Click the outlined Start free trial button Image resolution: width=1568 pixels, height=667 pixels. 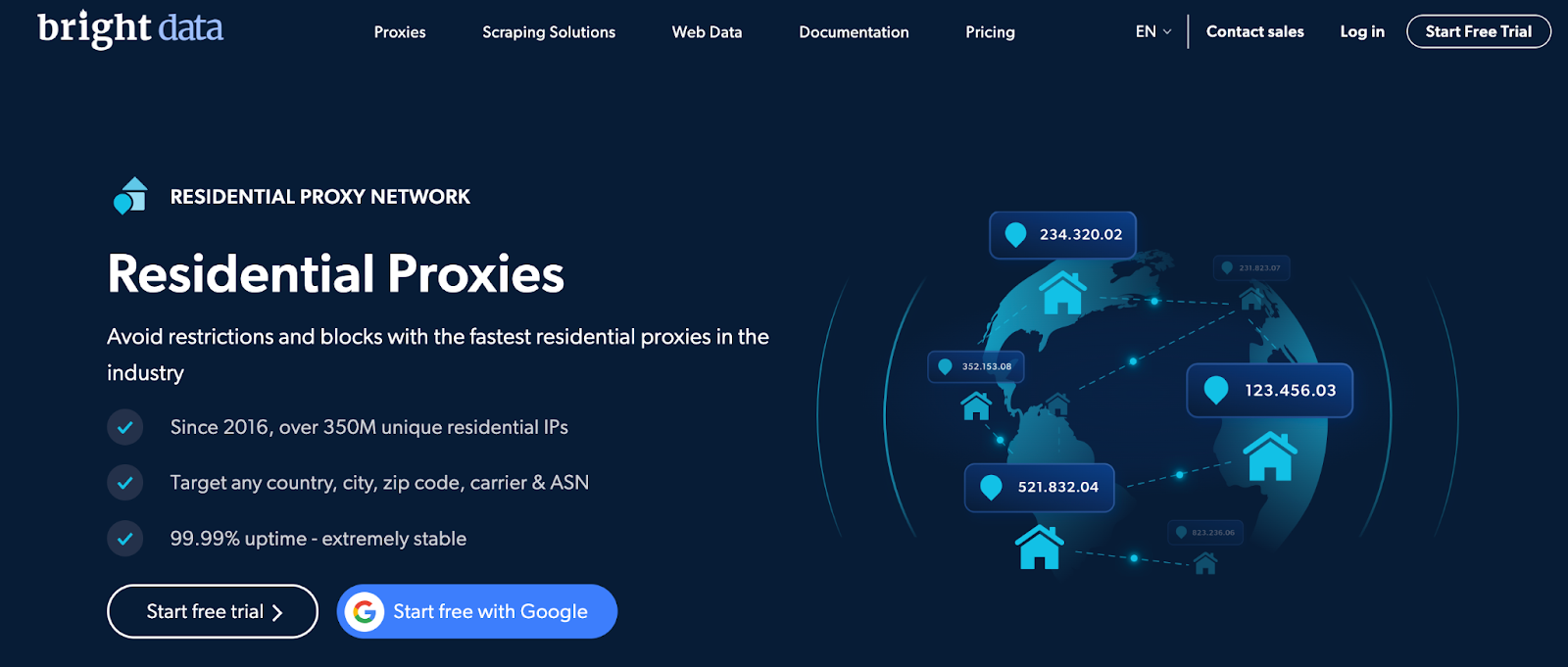213,611
